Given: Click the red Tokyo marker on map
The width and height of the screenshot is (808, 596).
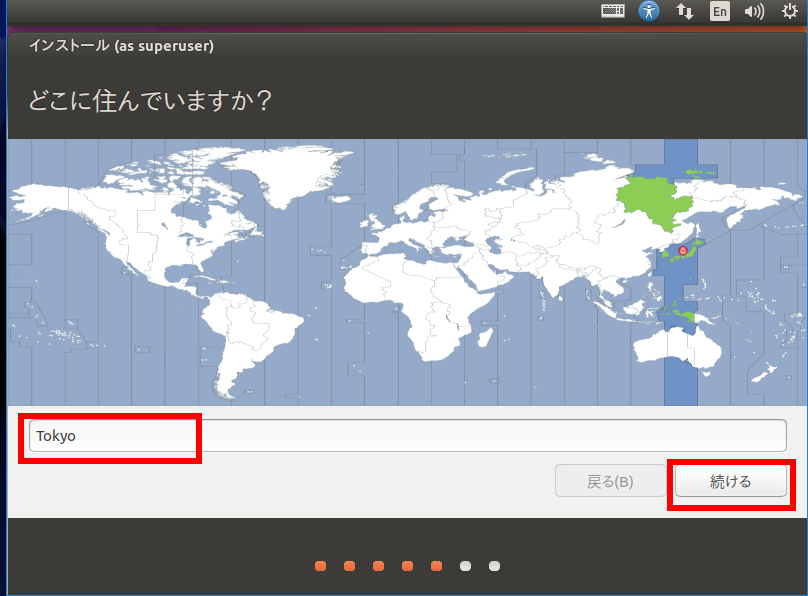Looking at the screenshot, I should 683,251.
